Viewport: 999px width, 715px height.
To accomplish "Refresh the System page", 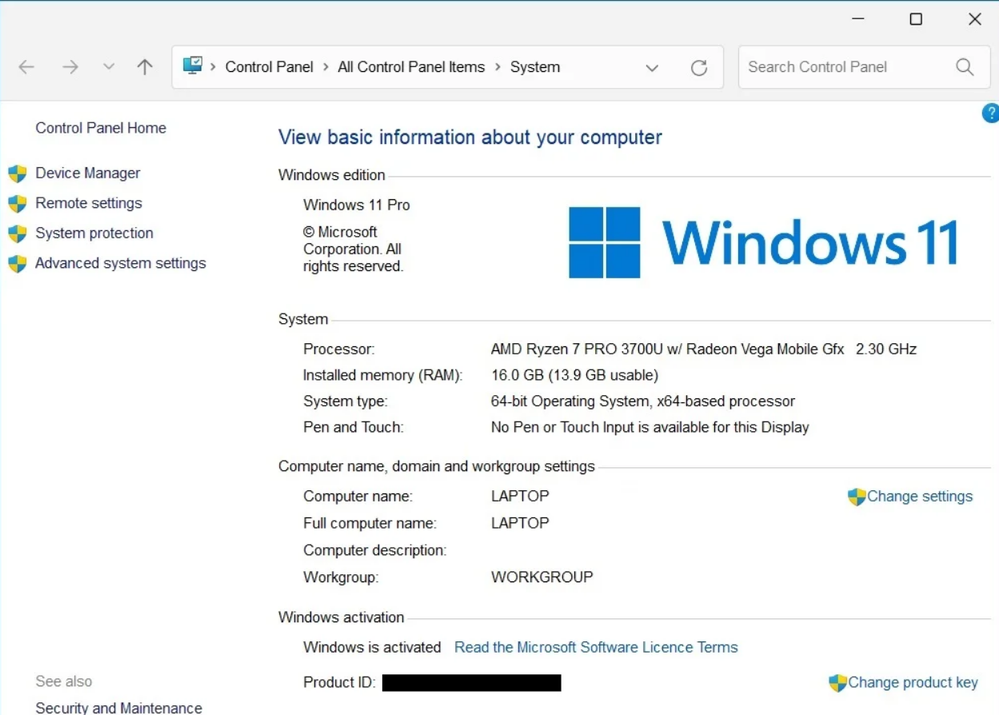I will pyautogui.click(x=699, y=68).
